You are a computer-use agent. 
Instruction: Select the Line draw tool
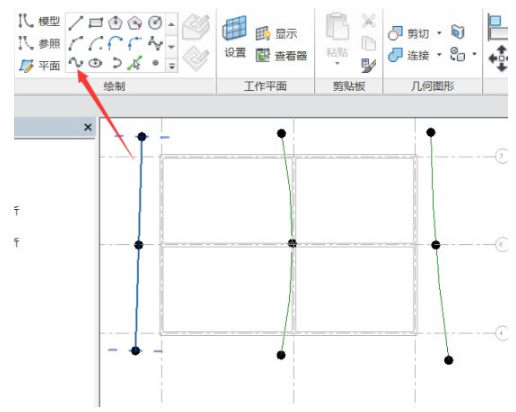[x=76, y=23]
